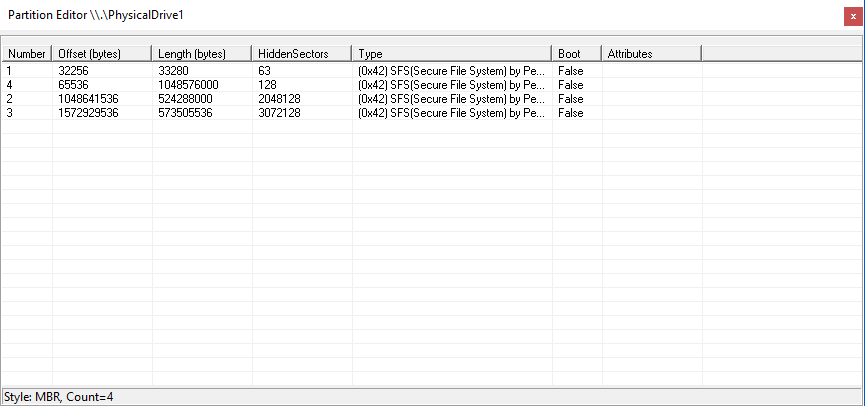Click the Type cell of partition 3
Image resolution: width=865 pixels, height=406 pixels.
[452, 113]
